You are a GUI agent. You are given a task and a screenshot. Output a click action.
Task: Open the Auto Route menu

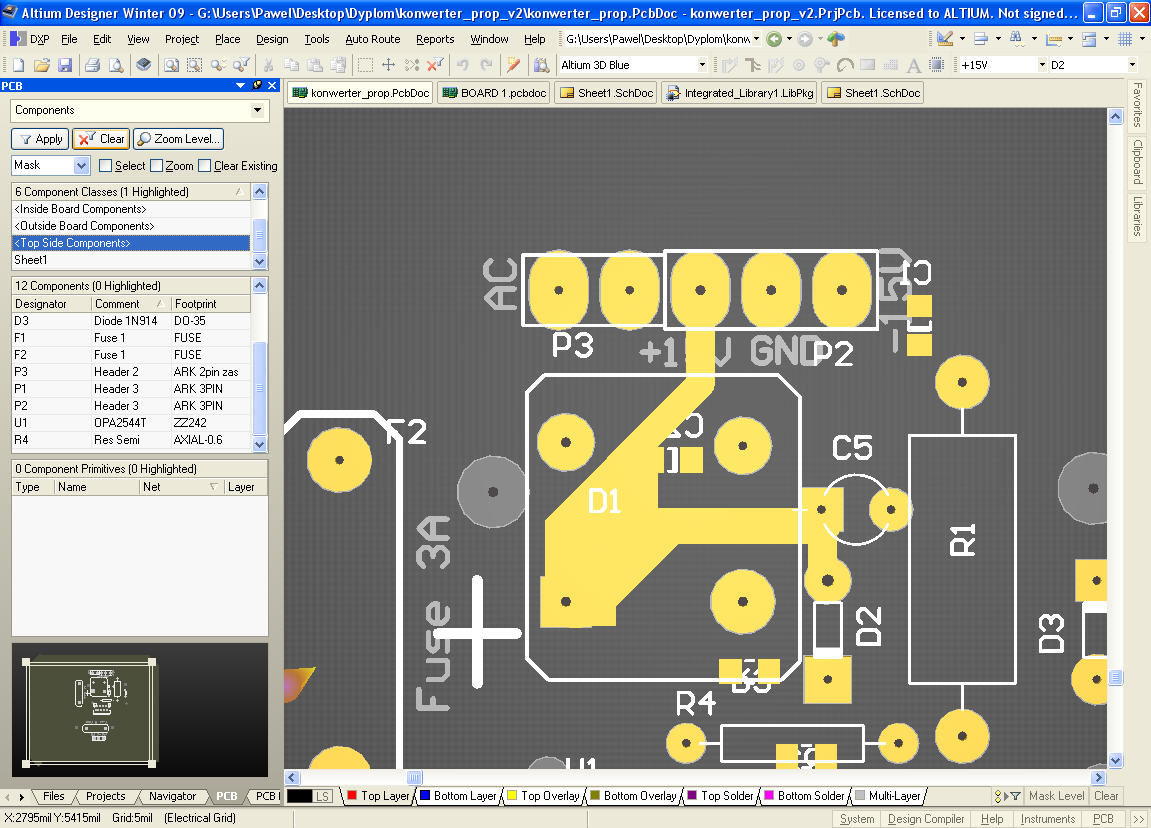pyautogui.click(x=372, y=39)
